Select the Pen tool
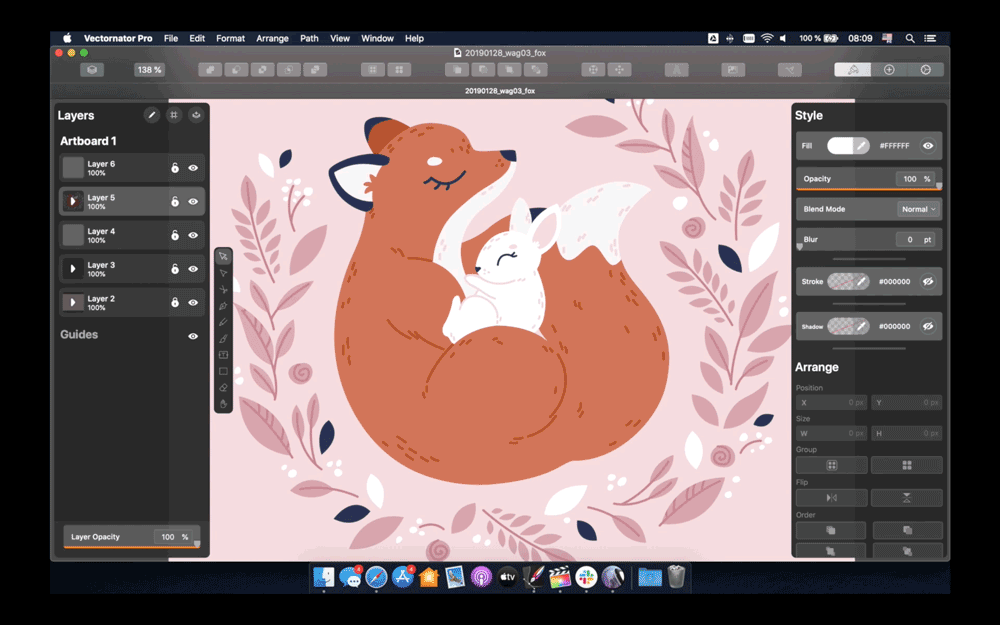The image size is (1000, 625). [x=223, y=306]
